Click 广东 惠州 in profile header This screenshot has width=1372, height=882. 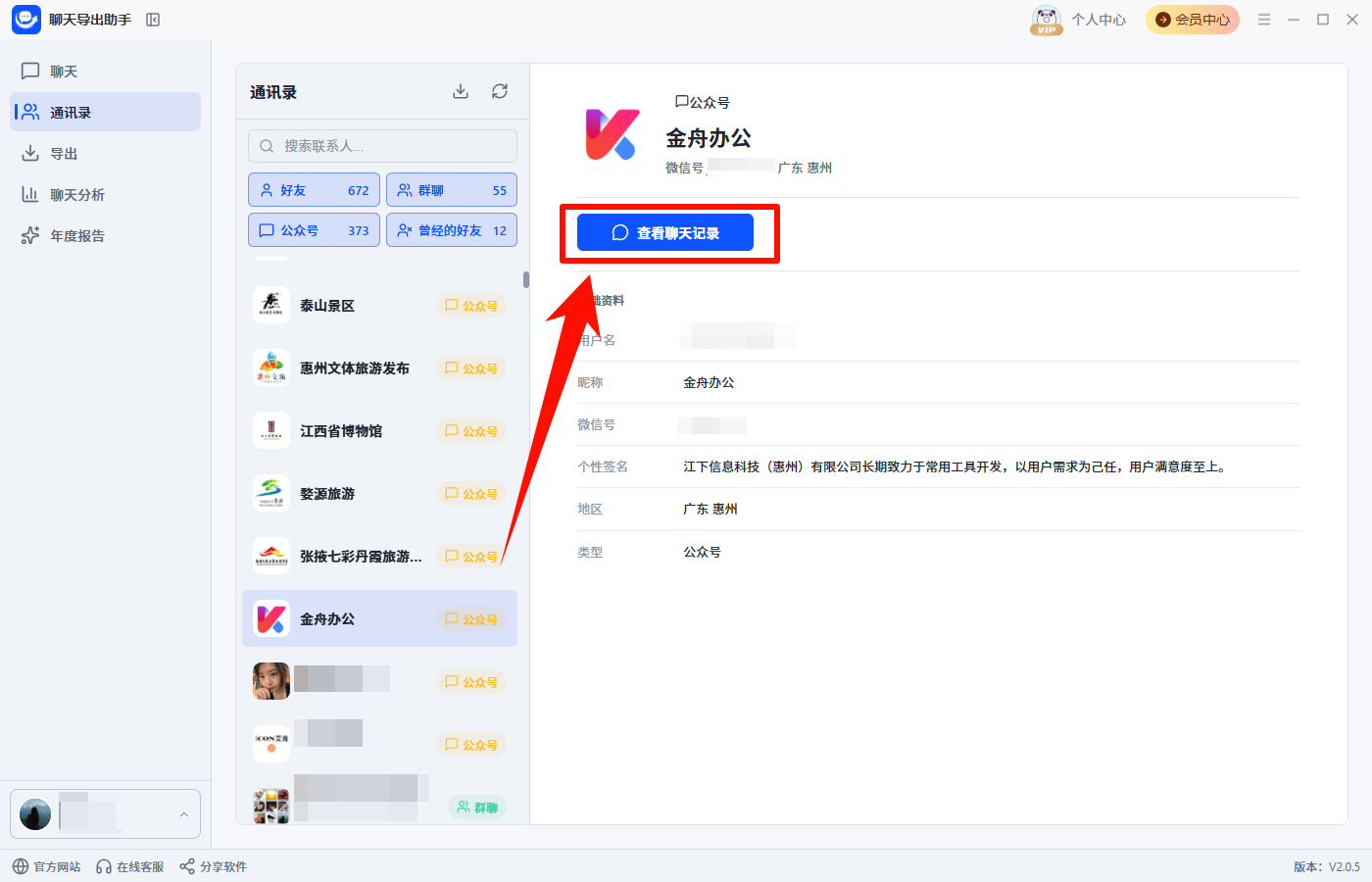click(805, 168)
